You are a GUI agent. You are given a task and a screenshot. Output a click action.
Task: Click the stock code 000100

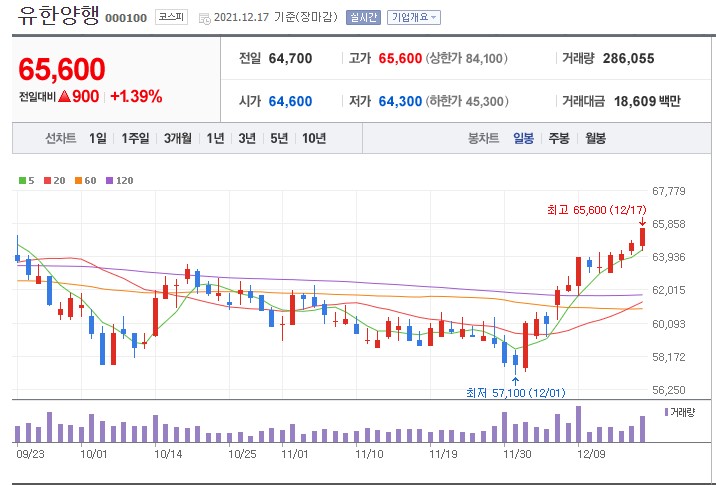126,18
